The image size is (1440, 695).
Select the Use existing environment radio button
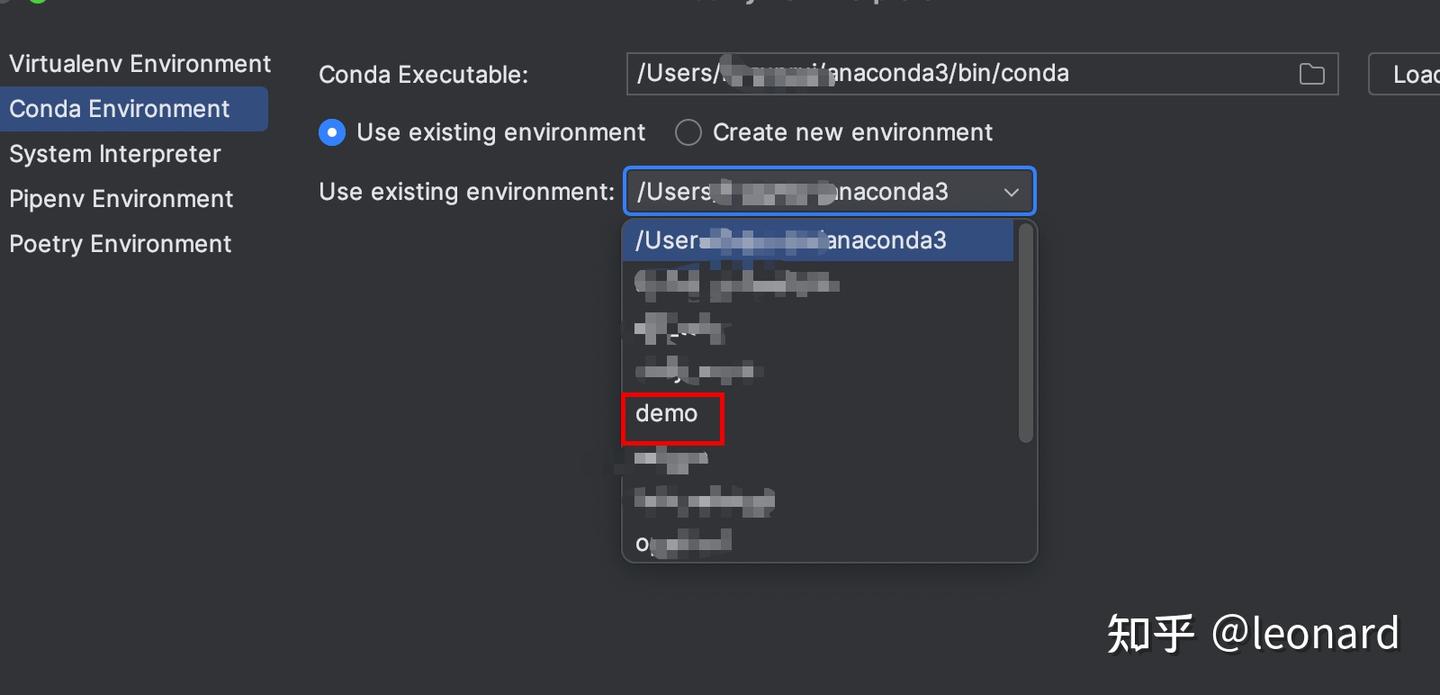[332, 132]
